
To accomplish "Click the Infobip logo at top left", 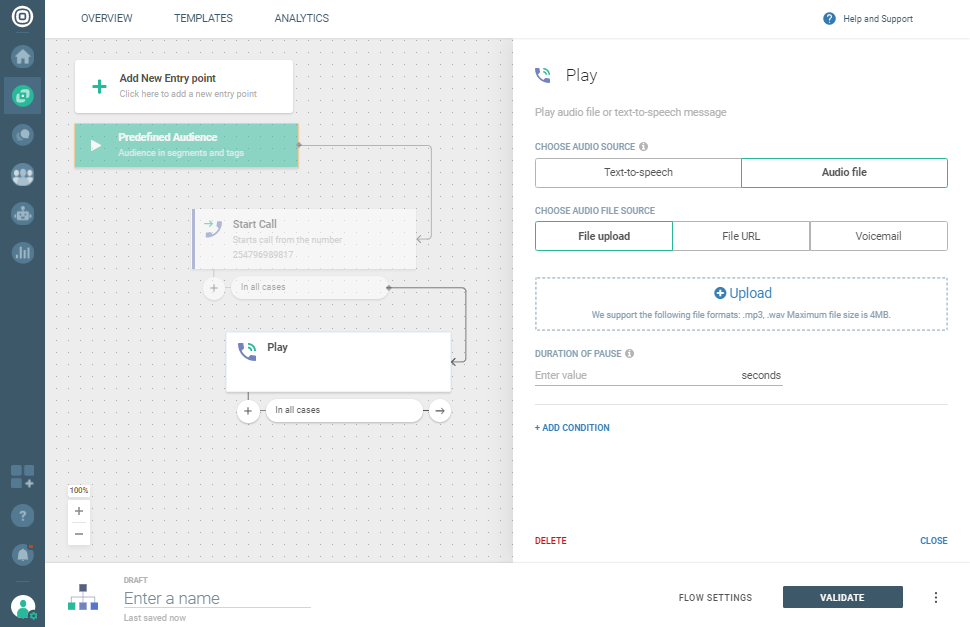I will pyautogui.click(x=21, y=18).
